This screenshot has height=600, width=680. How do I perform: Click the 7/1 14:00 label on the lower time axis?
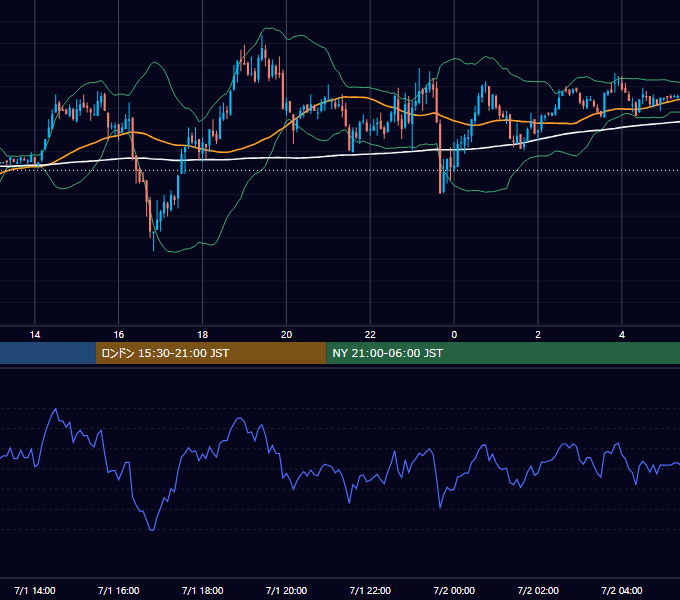35,590
